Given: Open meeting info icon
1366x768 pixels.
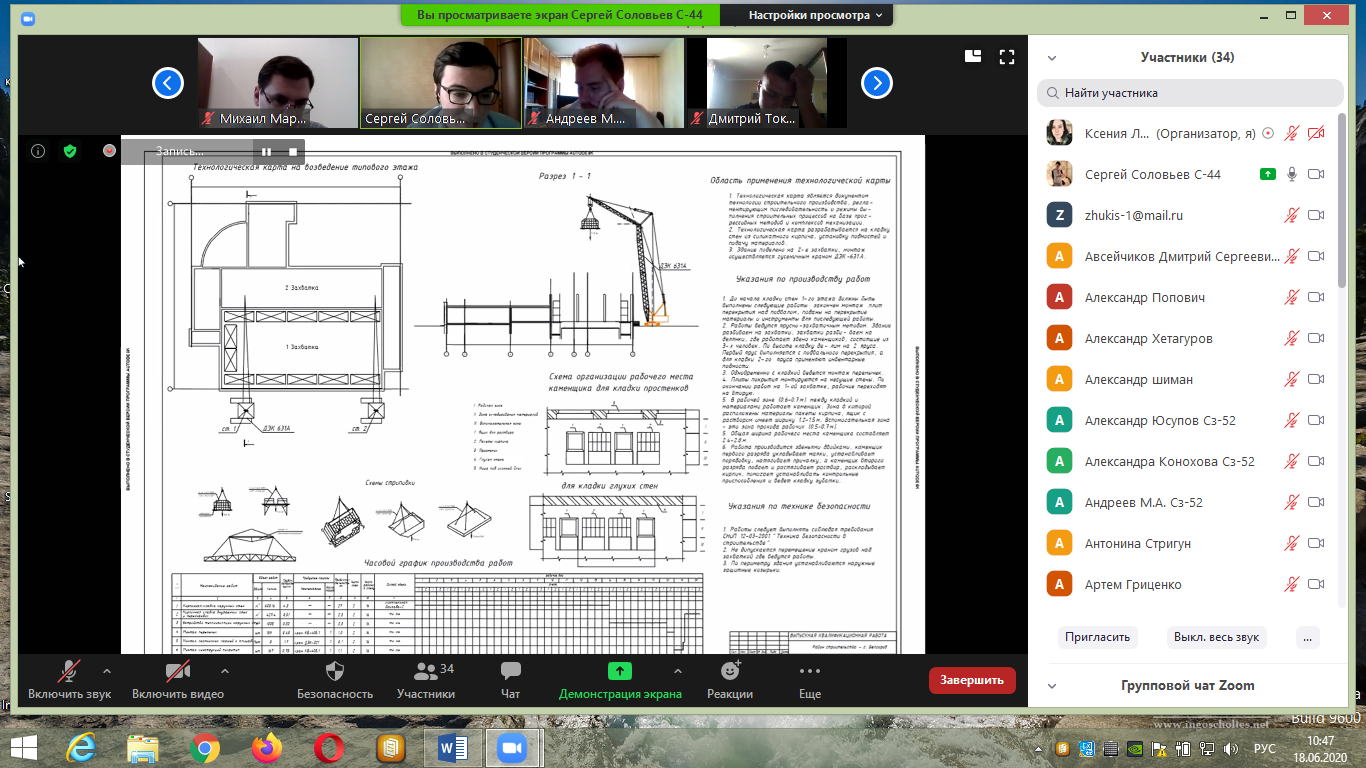Looking at the screenshot, I should tap(38, 151).
